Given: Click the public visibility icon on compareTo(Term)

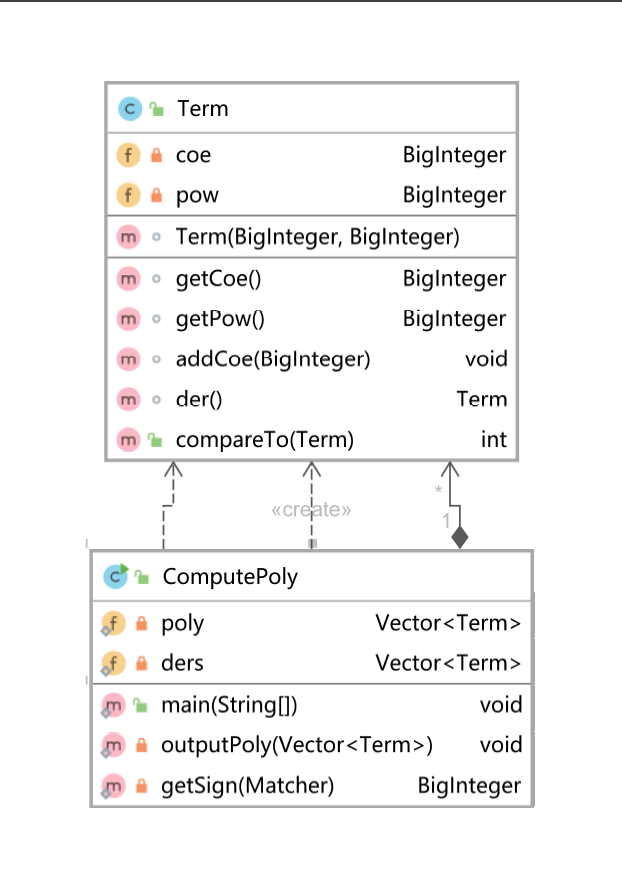Looking at the screenshot, I should tap(155, 439).
